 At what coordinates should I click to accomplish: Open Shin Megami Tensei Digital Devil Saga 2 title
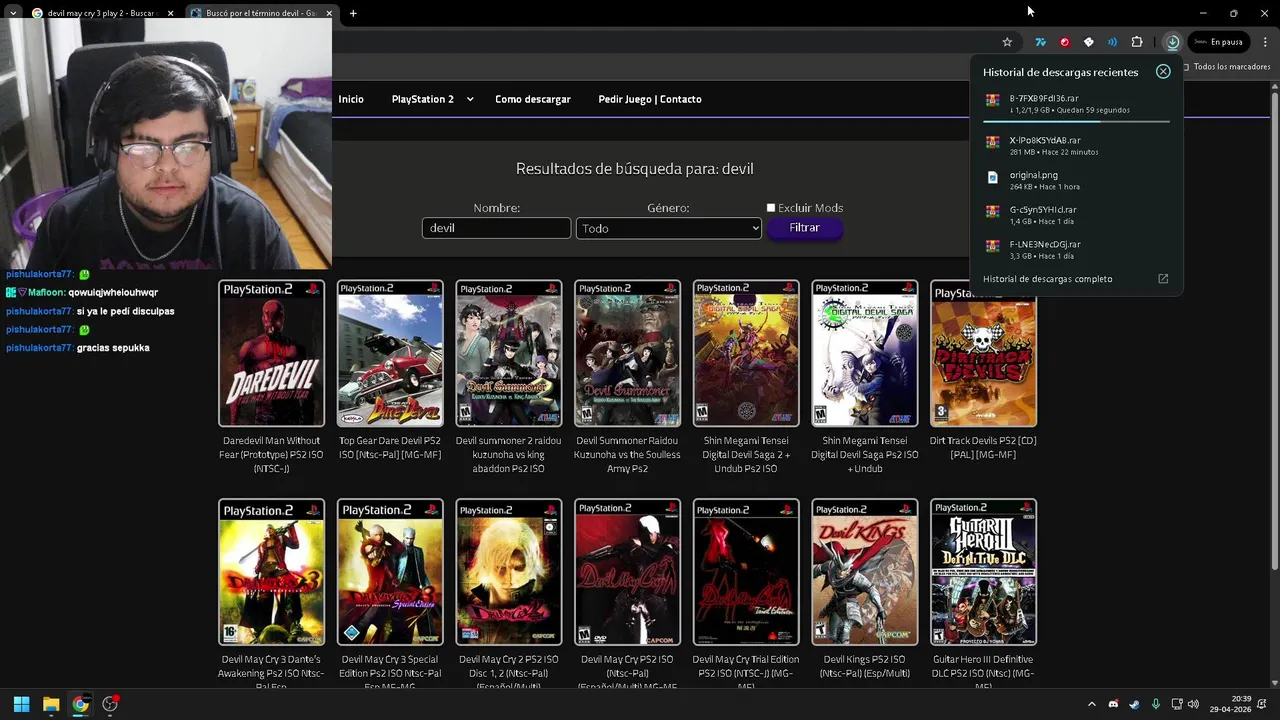746,454
